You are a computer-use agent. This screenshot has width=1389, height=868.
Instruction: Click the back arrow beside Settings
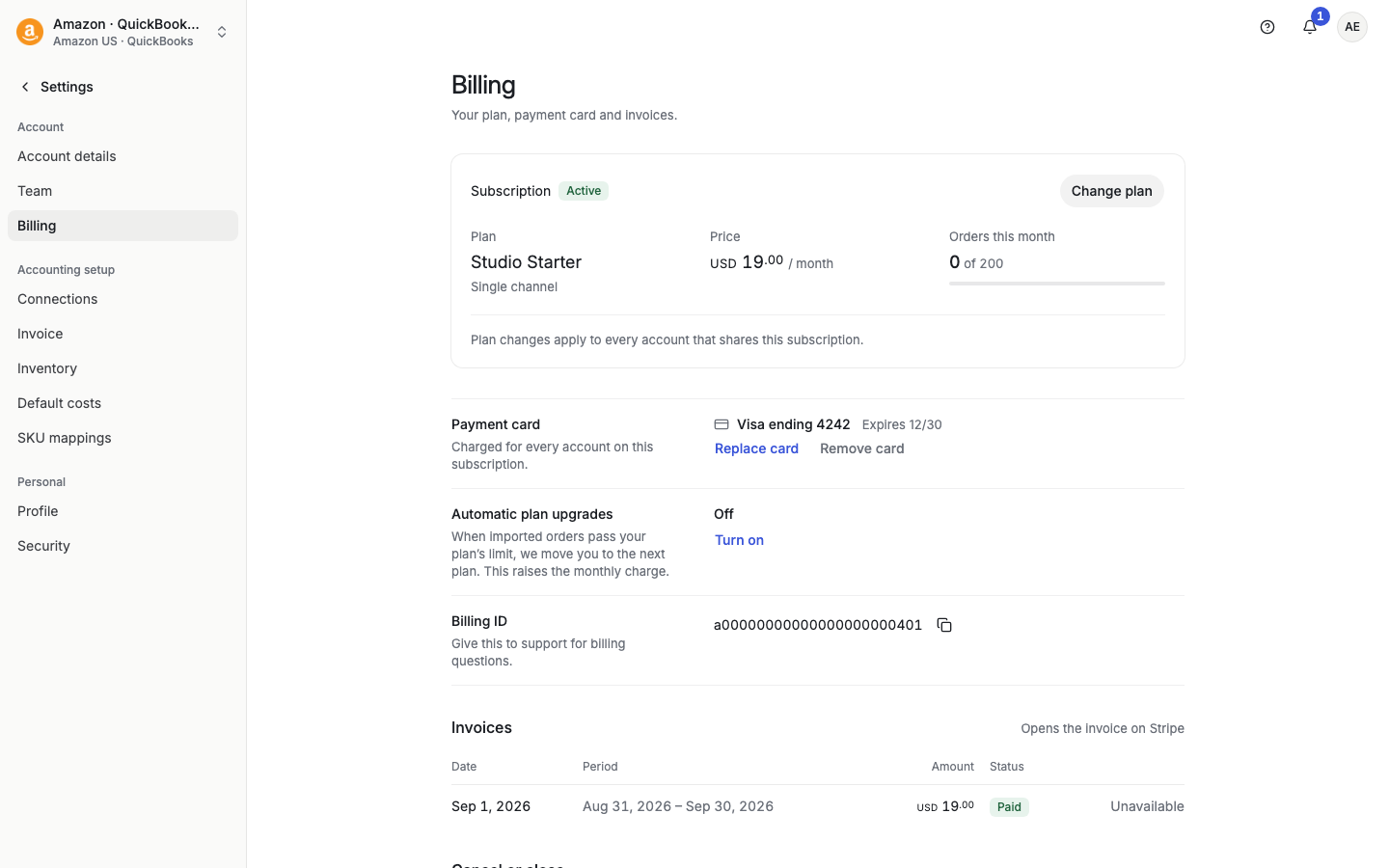click(x=25, y=87)
